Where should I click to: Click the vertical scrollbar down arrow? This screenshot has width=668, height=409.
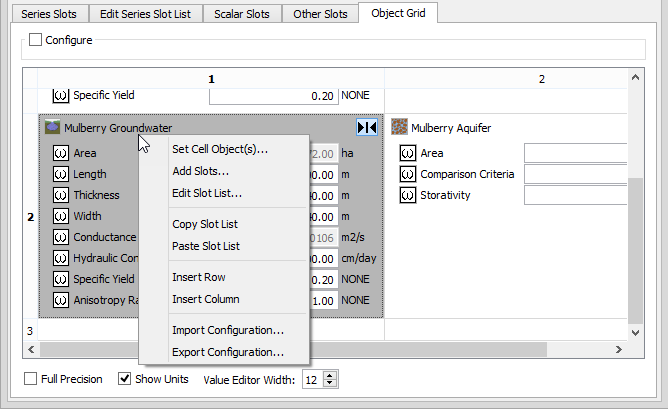[x=635, y=331]
